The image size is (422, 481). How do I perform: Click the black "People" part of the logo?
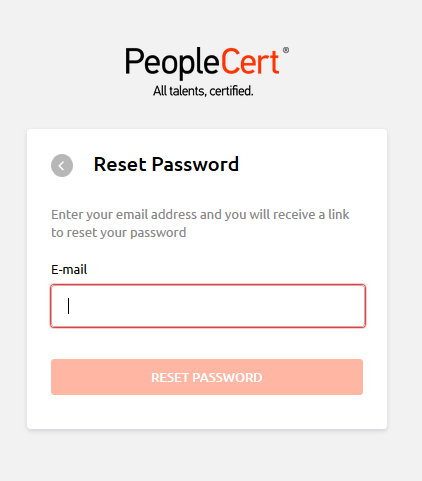click(172, 63)
